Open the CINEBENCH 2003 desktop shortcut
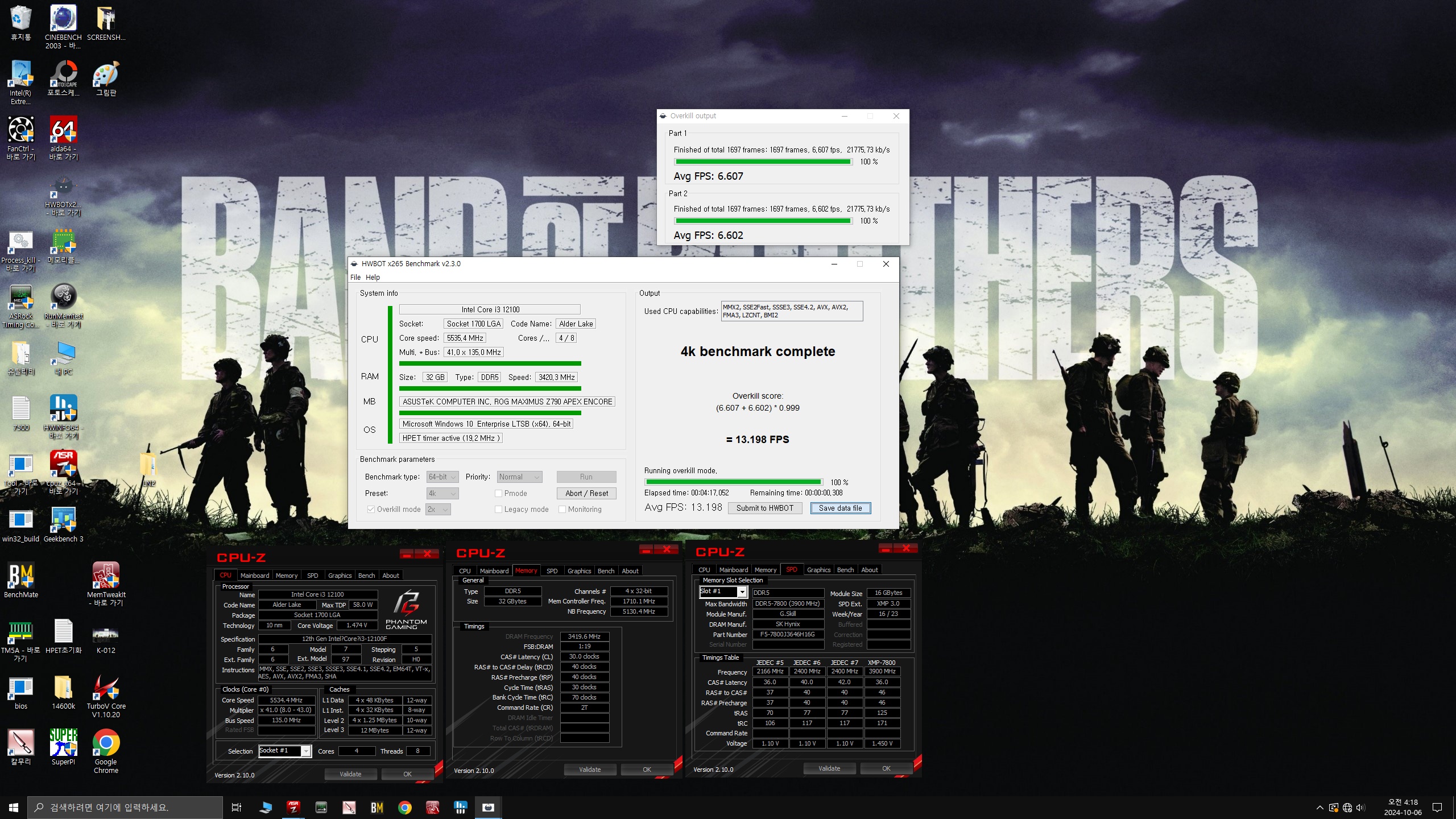The image size is (1456, 819). click(x=63, y=26)
